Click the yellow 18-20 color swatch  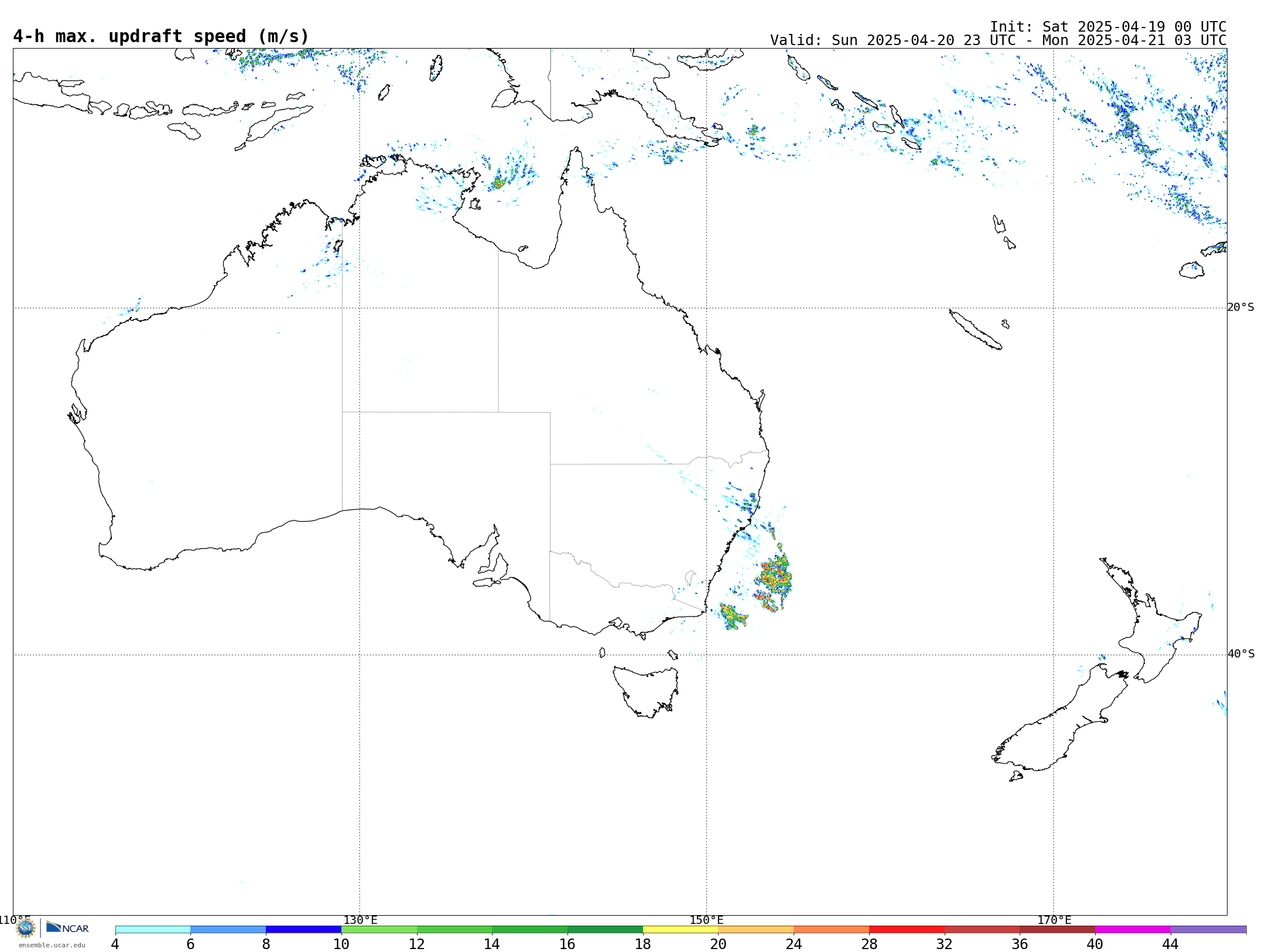[x=681, y=930]
